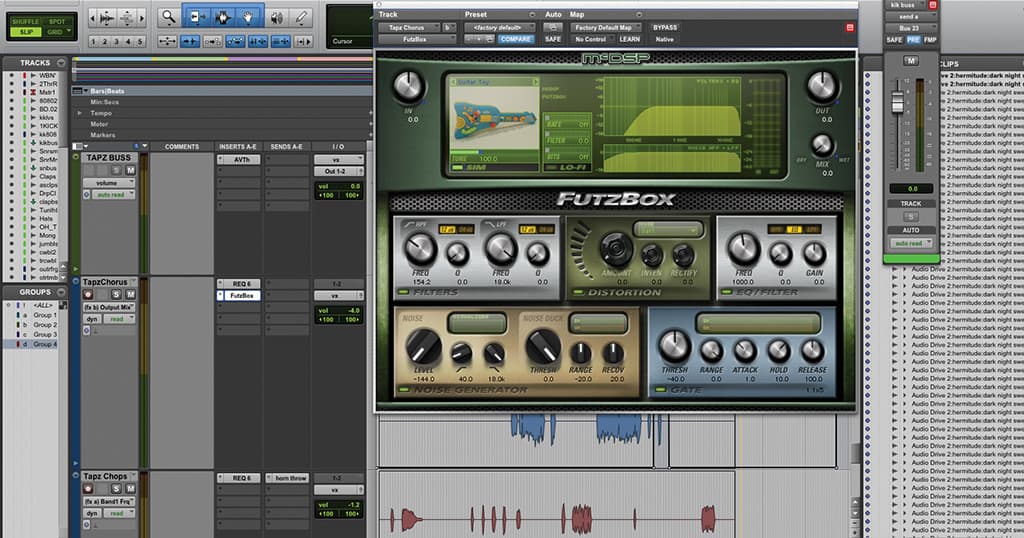Click the horn throw send on Tapz Chops

[x=291, y=478]
